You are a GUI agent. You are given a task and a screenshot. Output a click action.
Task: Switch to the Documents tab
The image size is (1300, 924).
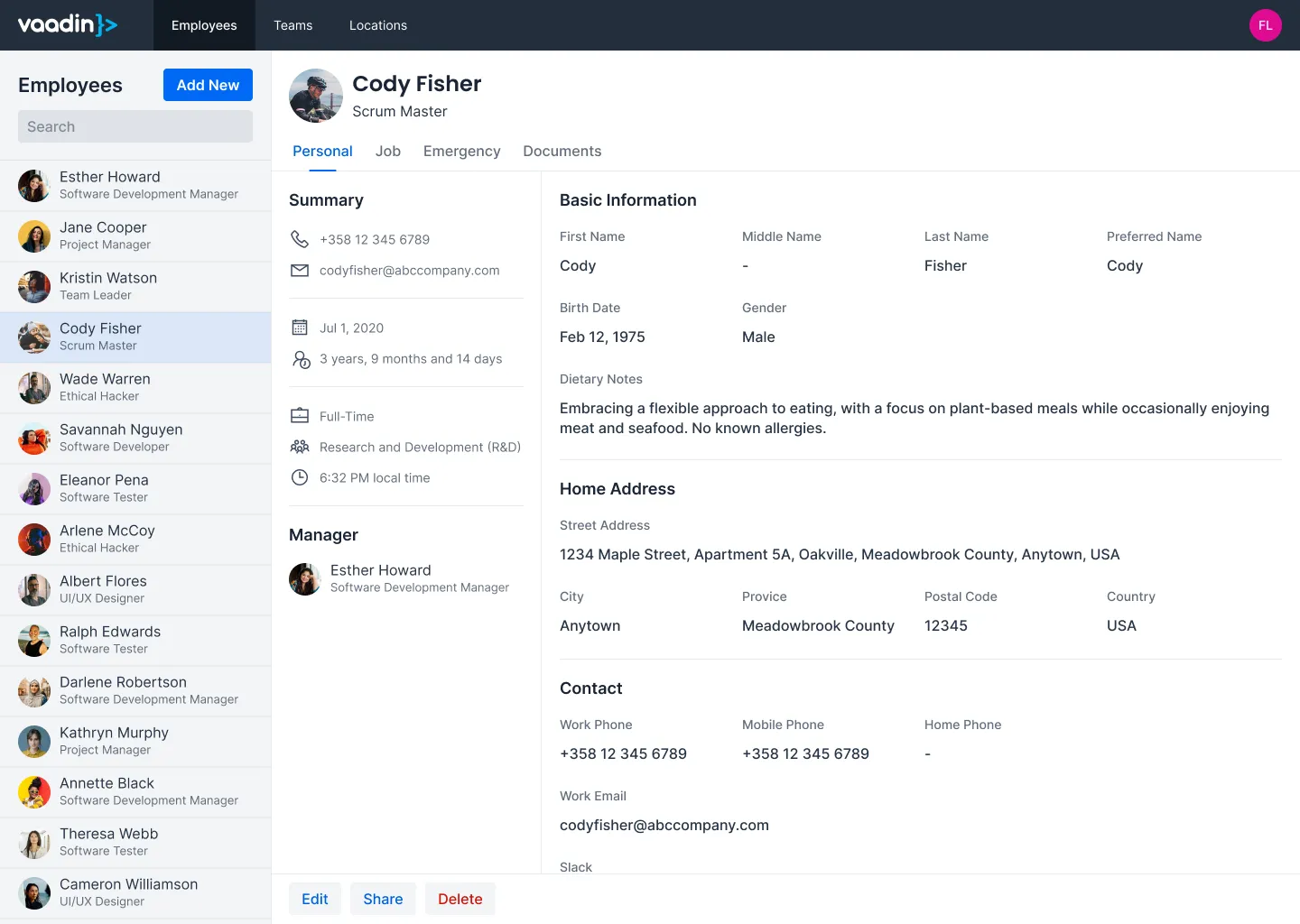point(562,151)
